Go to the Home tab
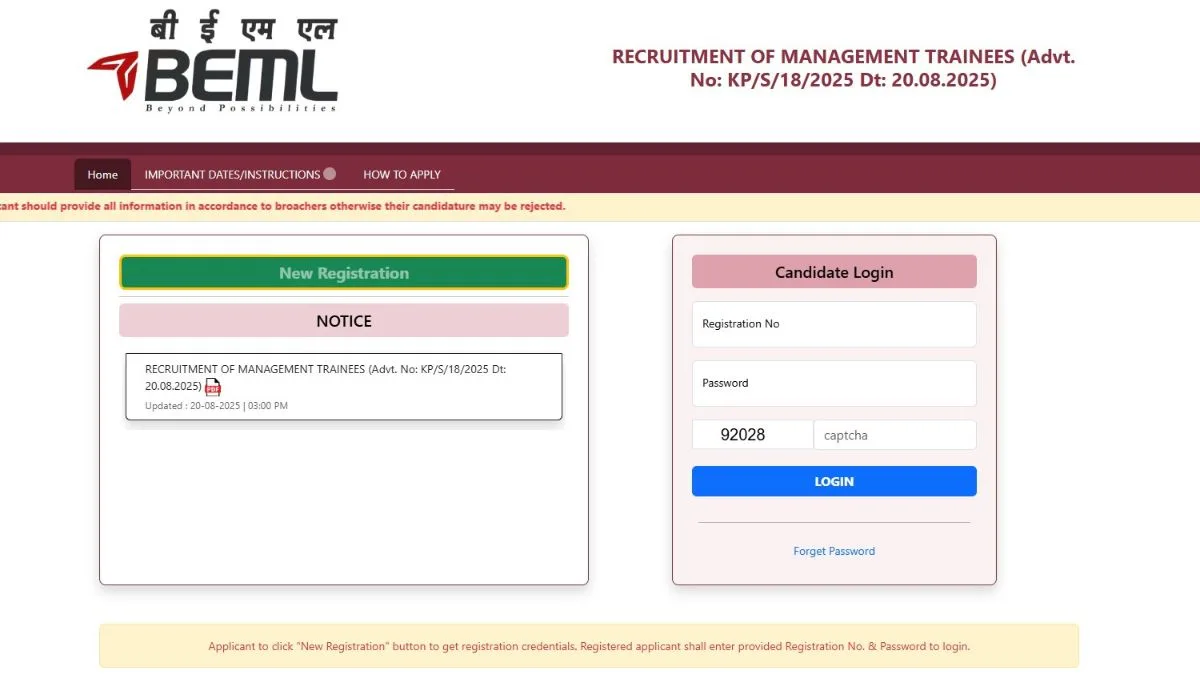Viewport: 1200px width, 687px height. point(102,174)
